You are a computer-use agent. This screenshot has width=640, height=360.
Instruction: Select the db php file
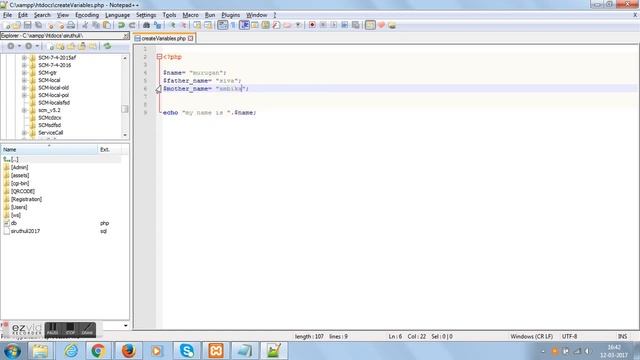coord(14,223)
